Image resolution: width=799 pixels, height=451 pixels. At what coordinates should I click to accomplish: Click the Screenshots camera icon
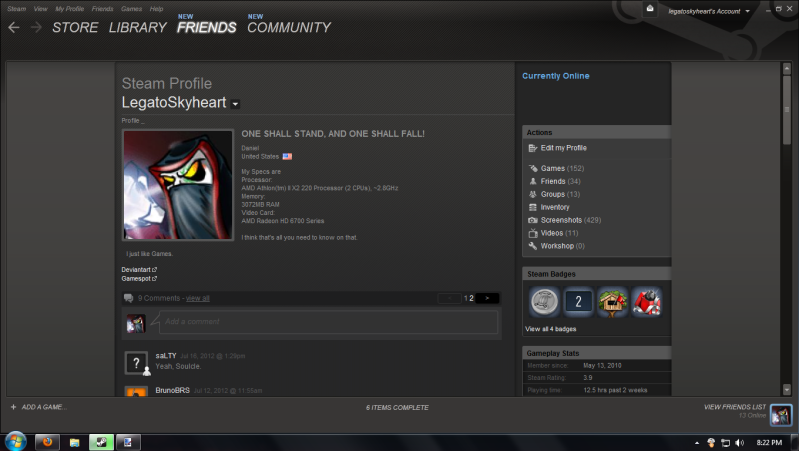(x=533, y=220)
